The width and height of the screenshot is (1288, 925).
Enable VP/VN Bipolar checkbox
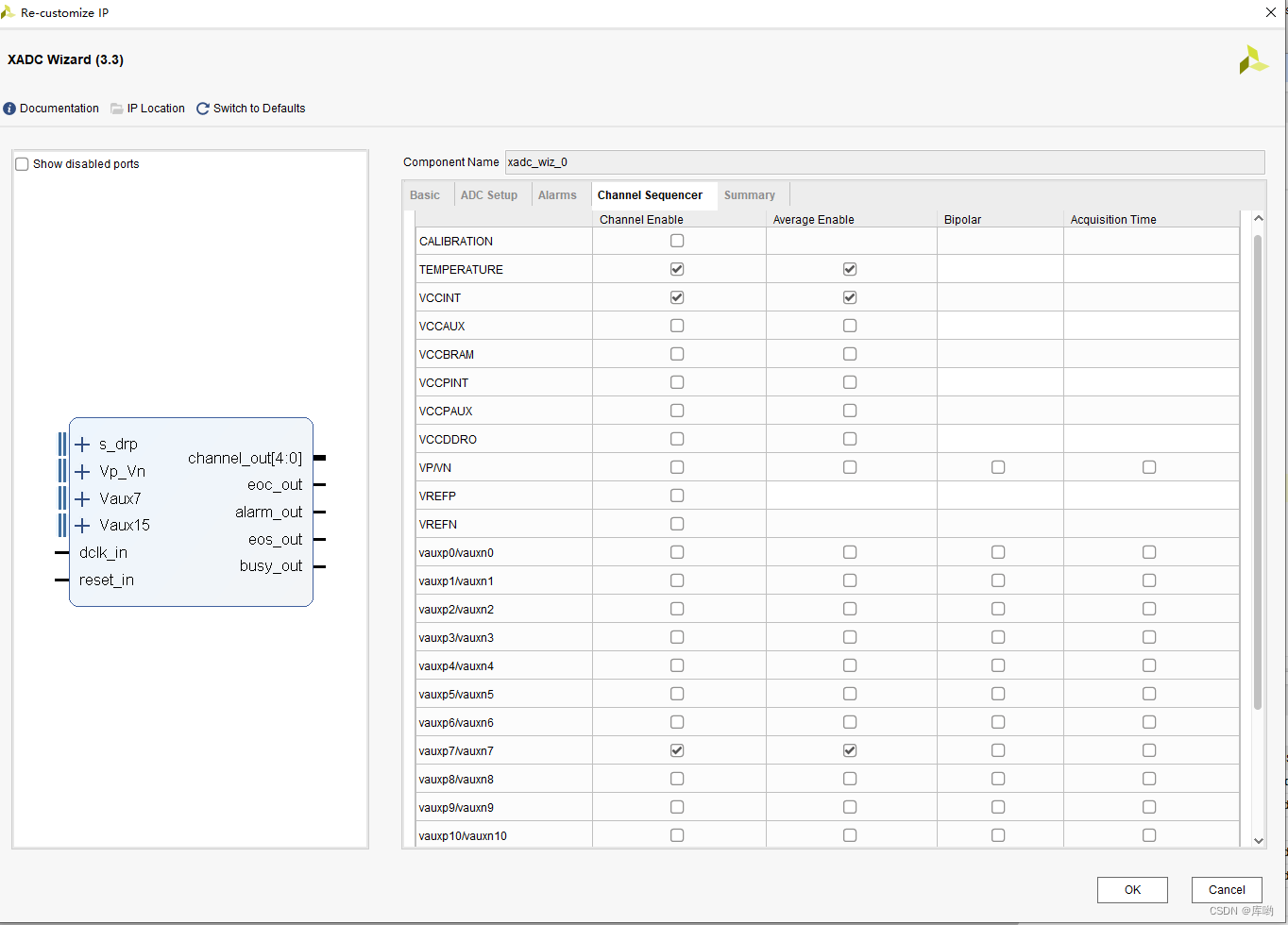tap(998, 467)
